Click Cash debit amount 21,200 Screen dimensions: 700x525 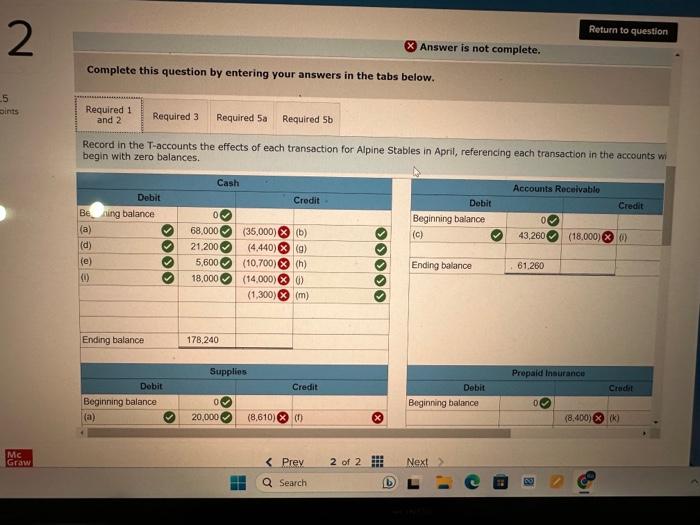coord(204,246)
